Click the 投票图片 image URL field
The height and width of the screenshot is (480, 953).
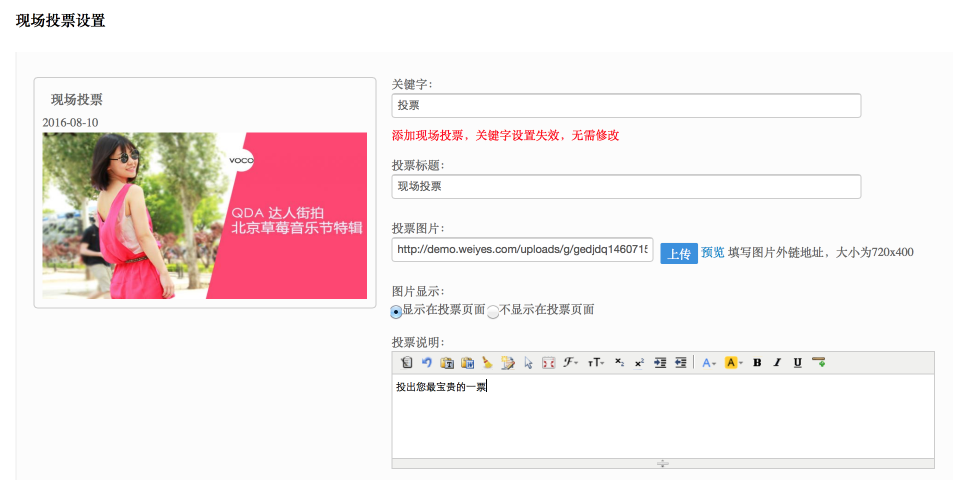tap(522, 250)
